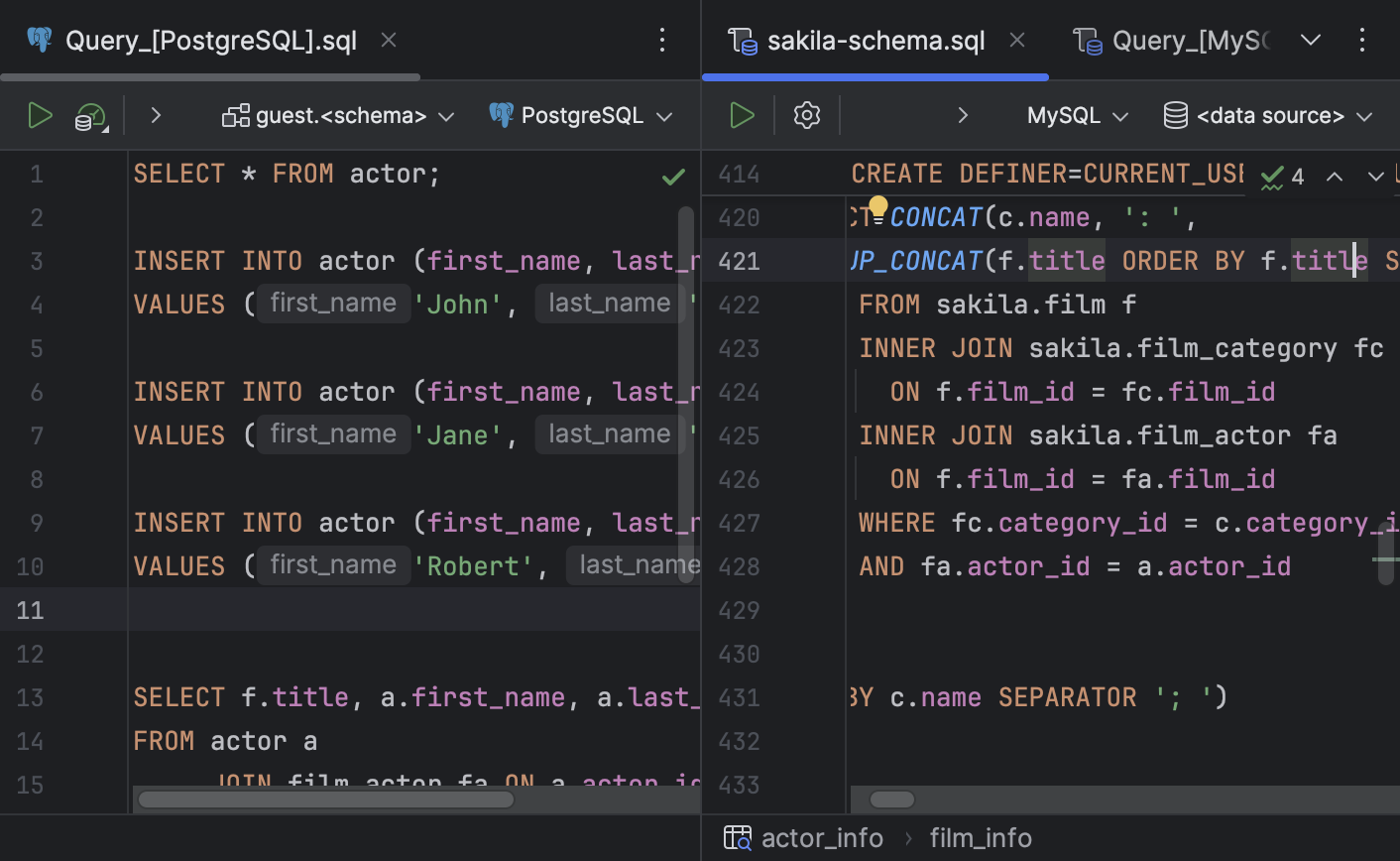Click the table icon in the actor_info breadcrumb
The width and height of the screenshot is (1400, 861).
click(x=737, y=837)
